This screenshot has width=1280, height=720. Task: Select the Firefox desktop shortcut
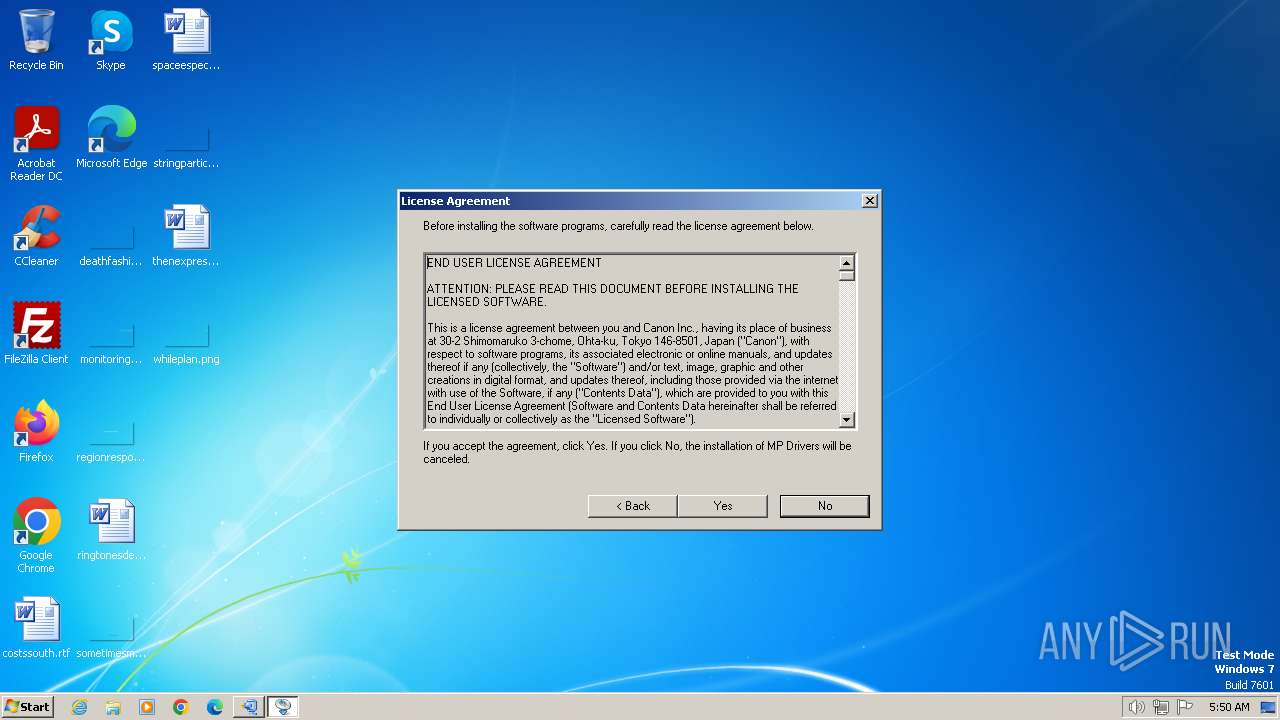pyautogui.click(x=36, y=432)
